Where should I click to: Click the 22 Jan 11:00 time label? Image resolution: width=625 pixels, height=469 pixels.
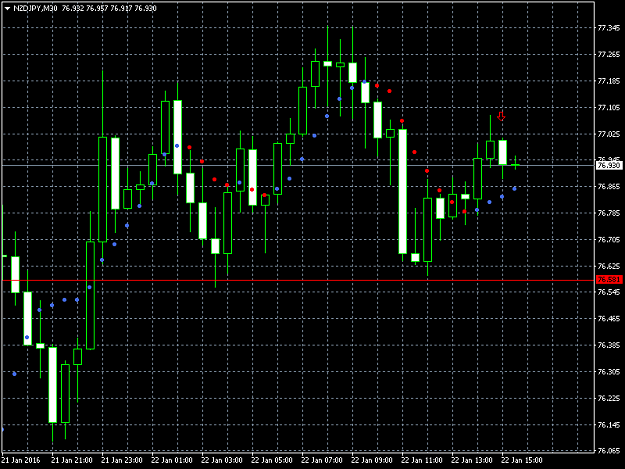[422, 460]
